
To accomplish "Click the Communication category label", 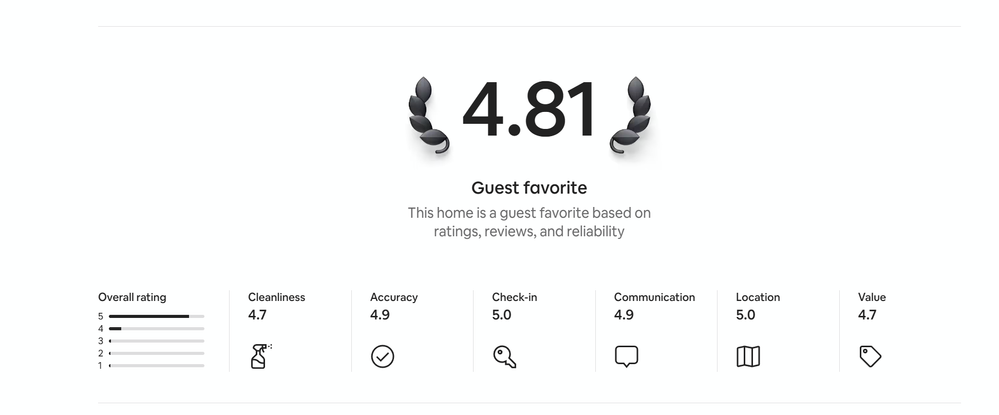I will point(654,297).
